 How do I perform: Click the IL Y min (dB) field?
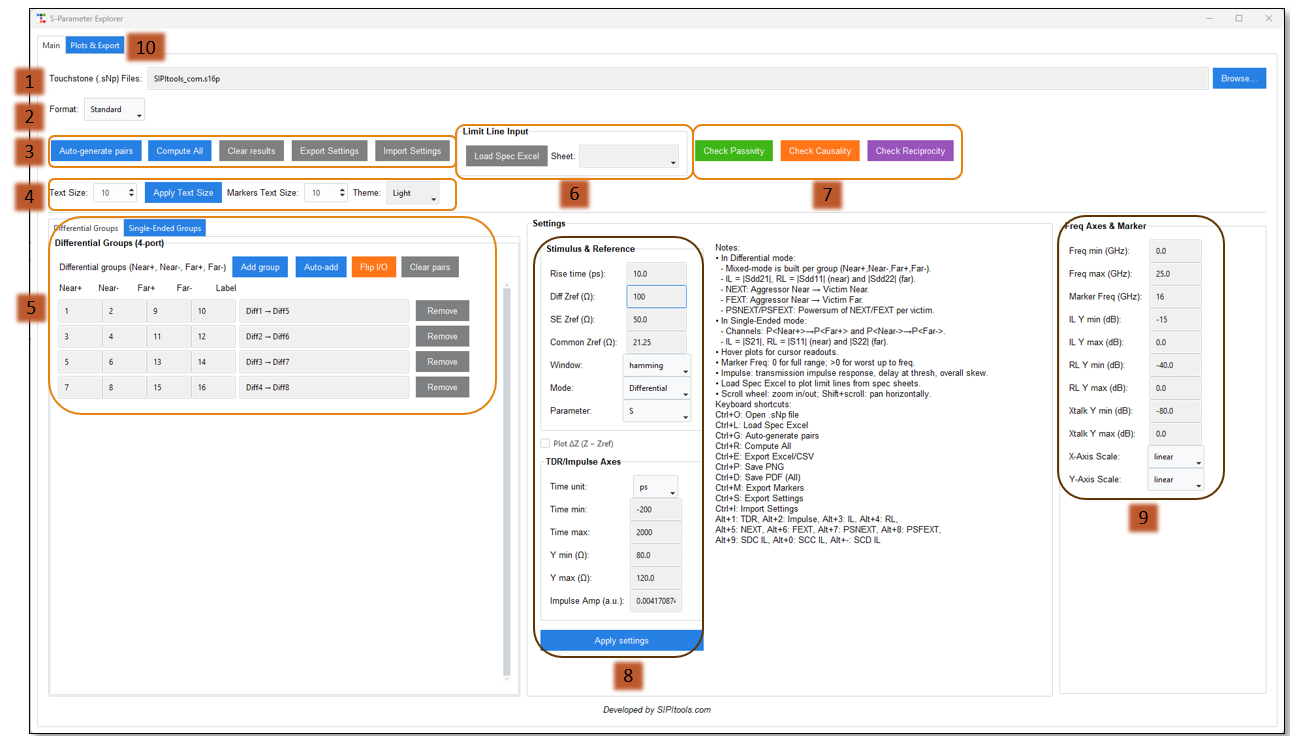pyautogui.click(x=1175, y=320)
